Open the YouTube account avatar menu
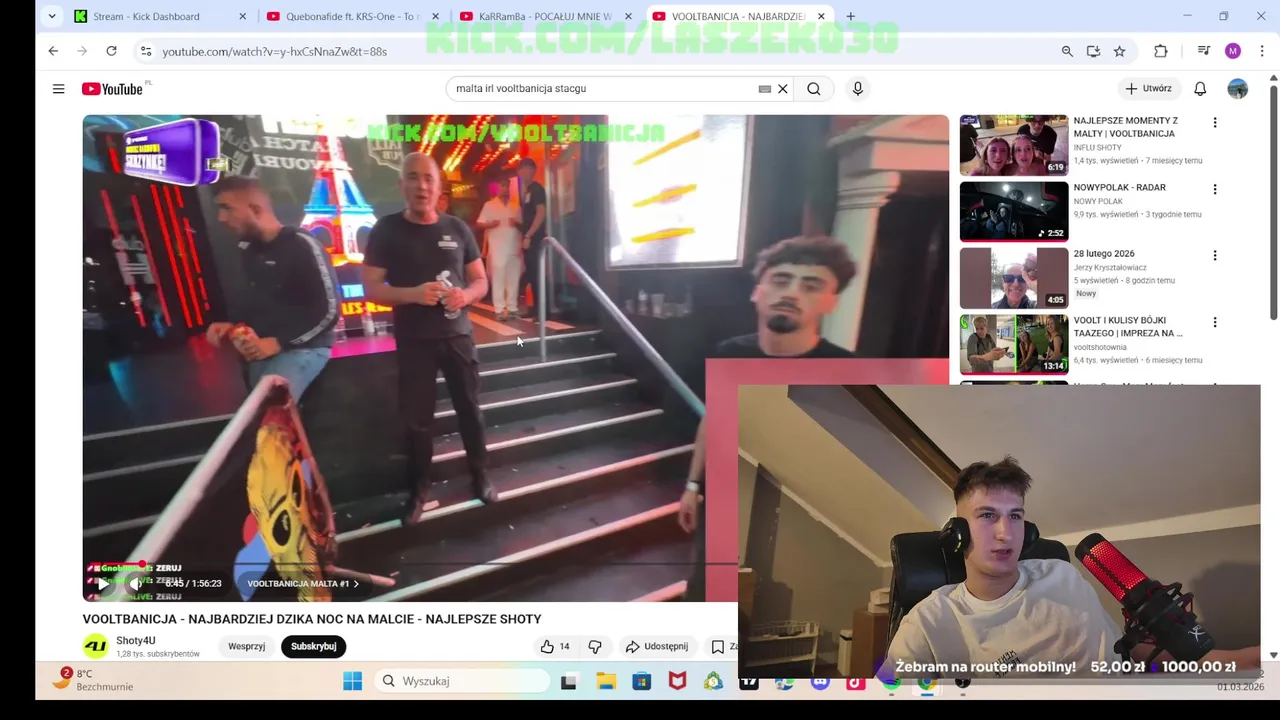Viewport: 1280px width, 720px height. (1237, 89)
